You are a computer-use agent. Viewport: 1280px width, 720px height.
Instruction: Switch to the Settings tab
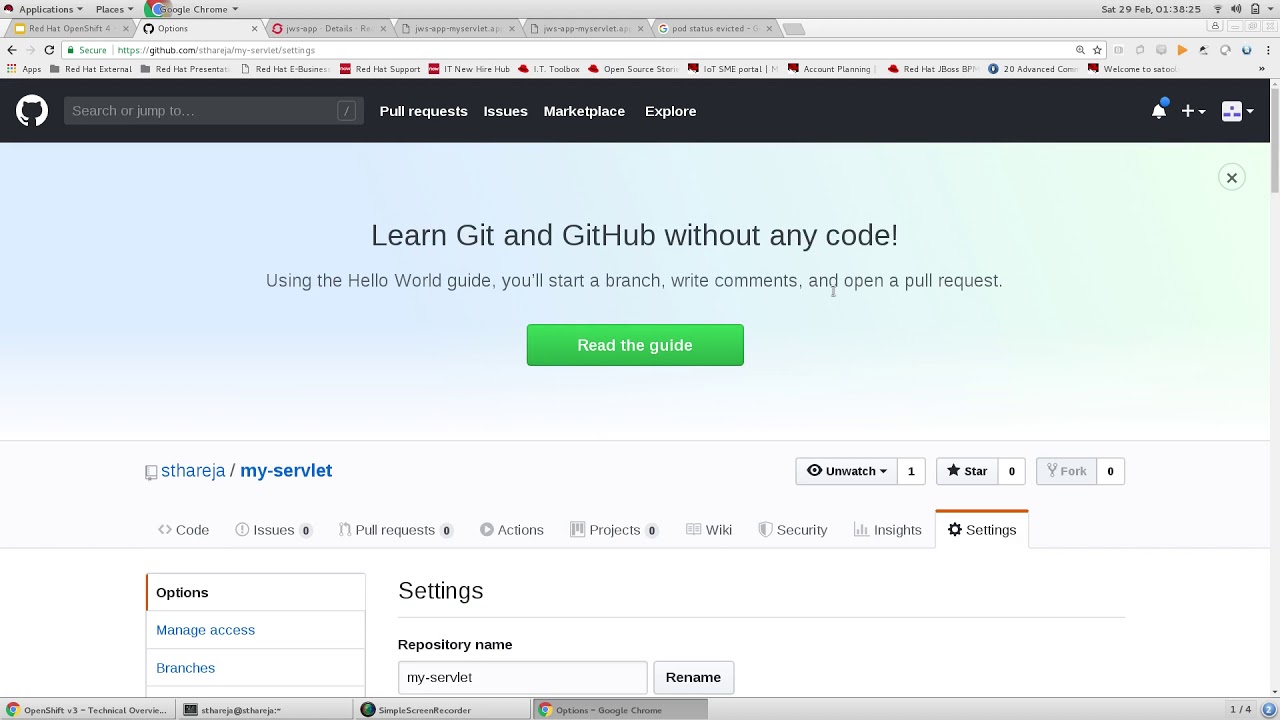(x=982, y=530)
